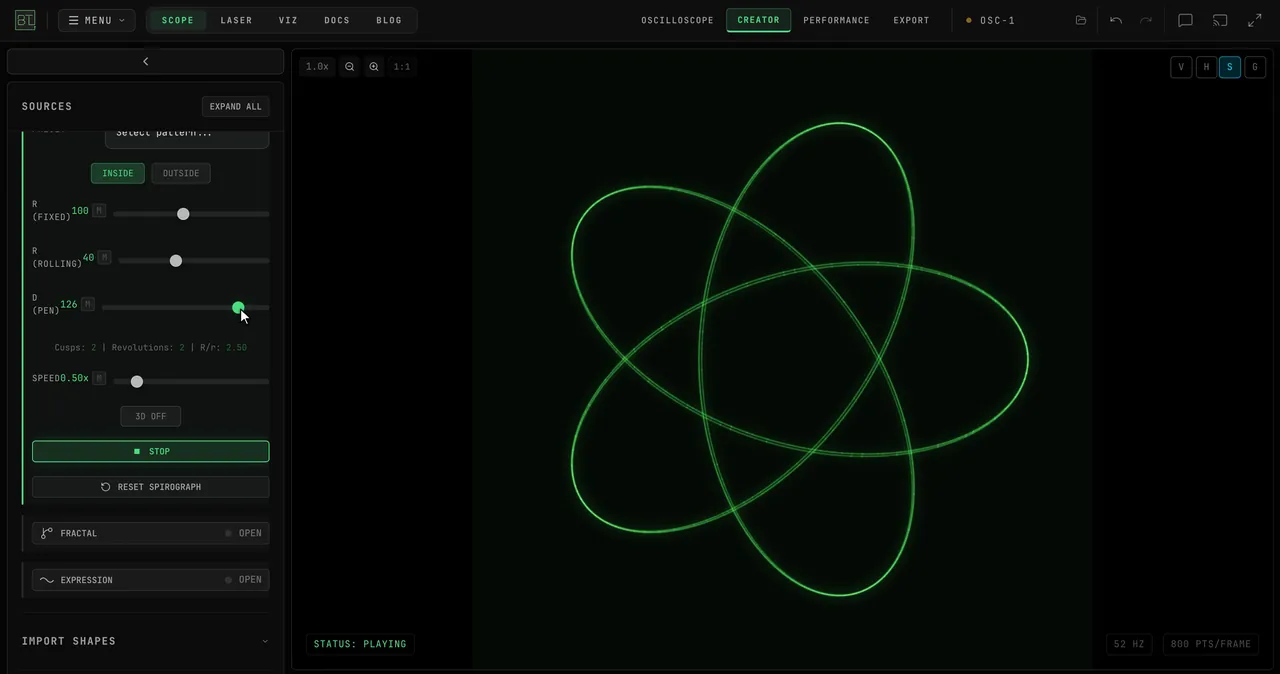Open the Performance tab
Screen dimensions: 1280x674
(x=836, y=20)
